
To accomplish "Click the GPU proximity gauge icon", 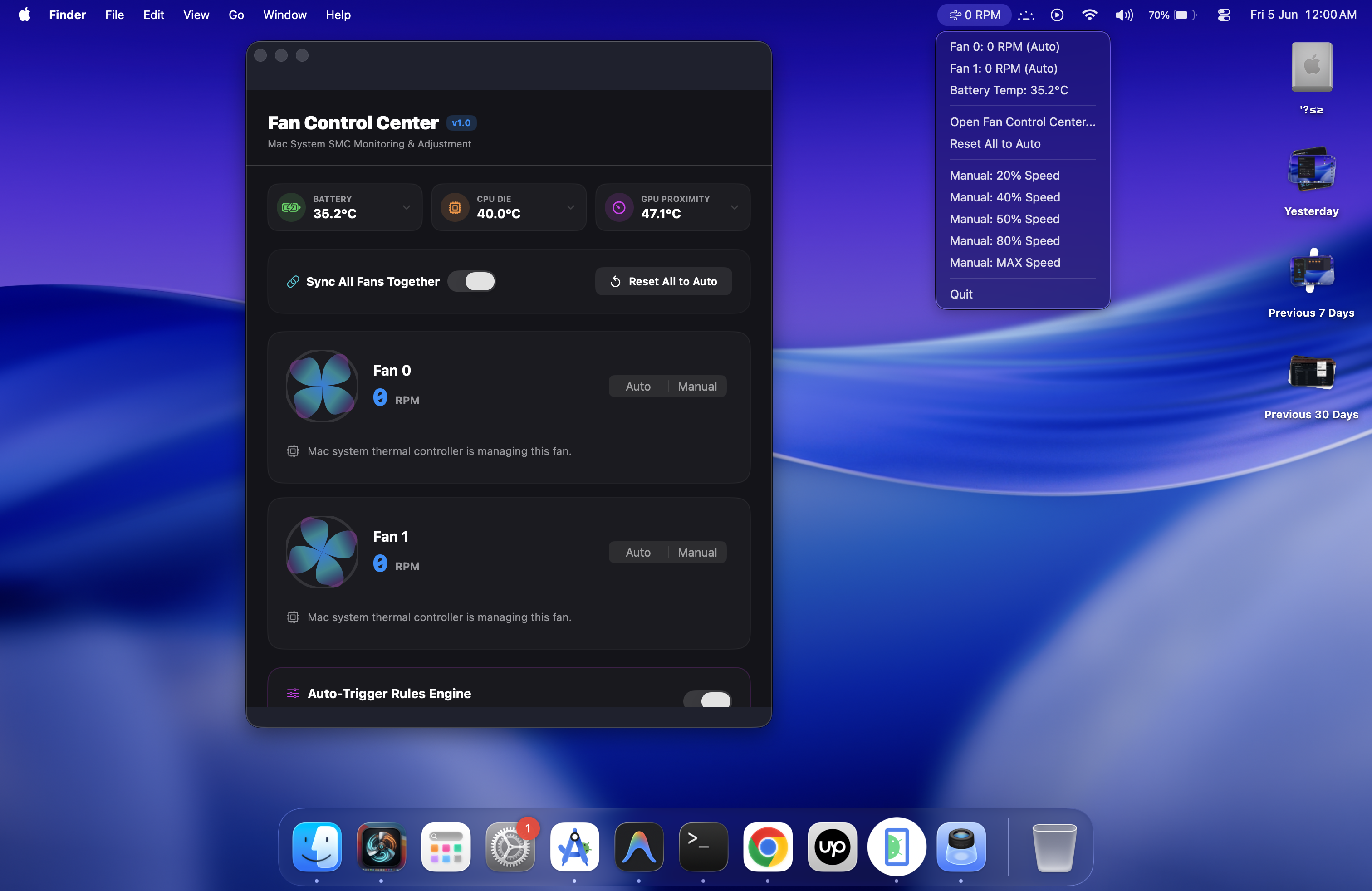I will 618,207.
